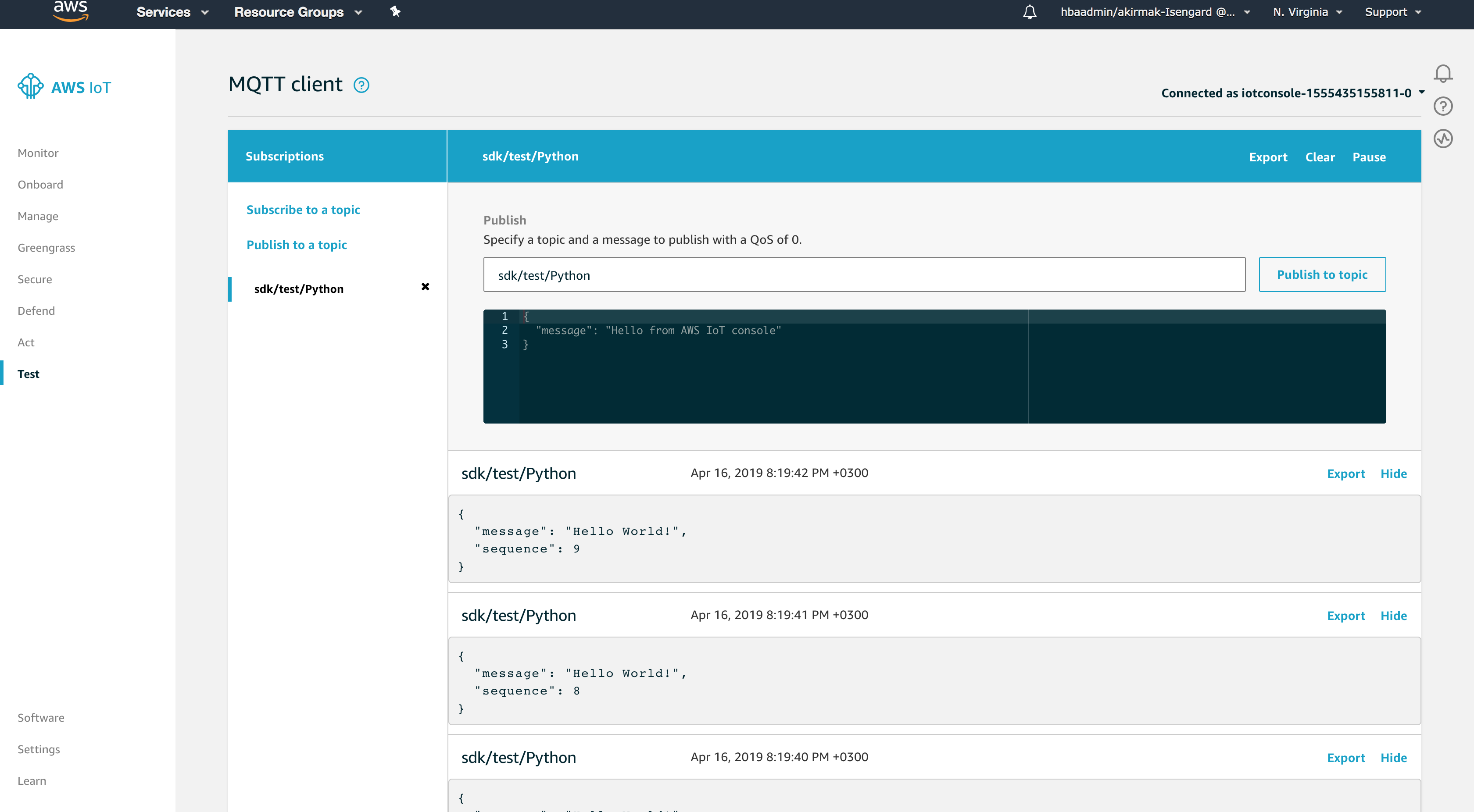The width and height of the screenshot is (1474, 812).
Task: Open Onboard in the sidebar
Action: point(40,184)
